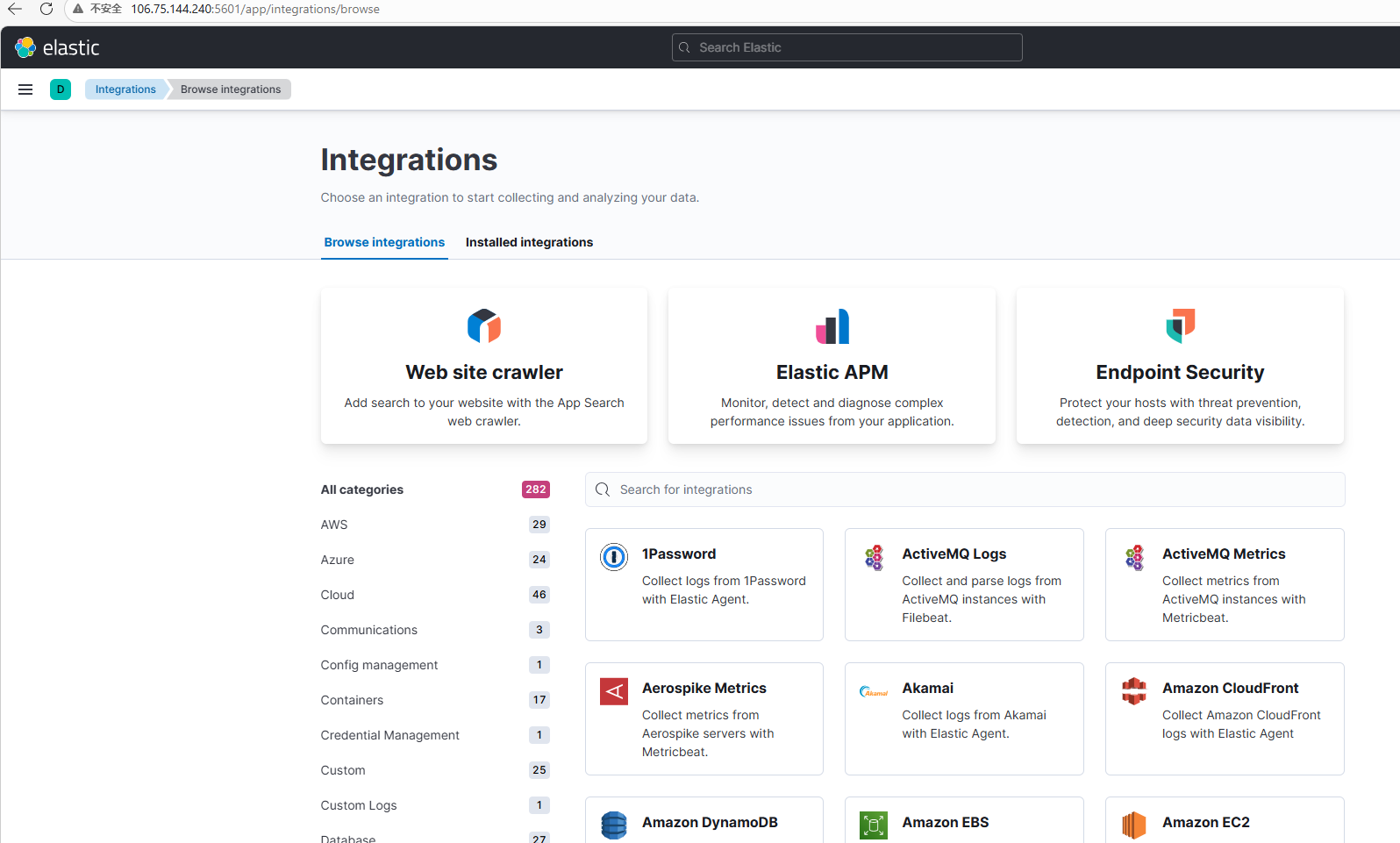This screenshot has width=1400, height=843.
Task: Click the Akamai logo icon
Action: pos(874,691)
